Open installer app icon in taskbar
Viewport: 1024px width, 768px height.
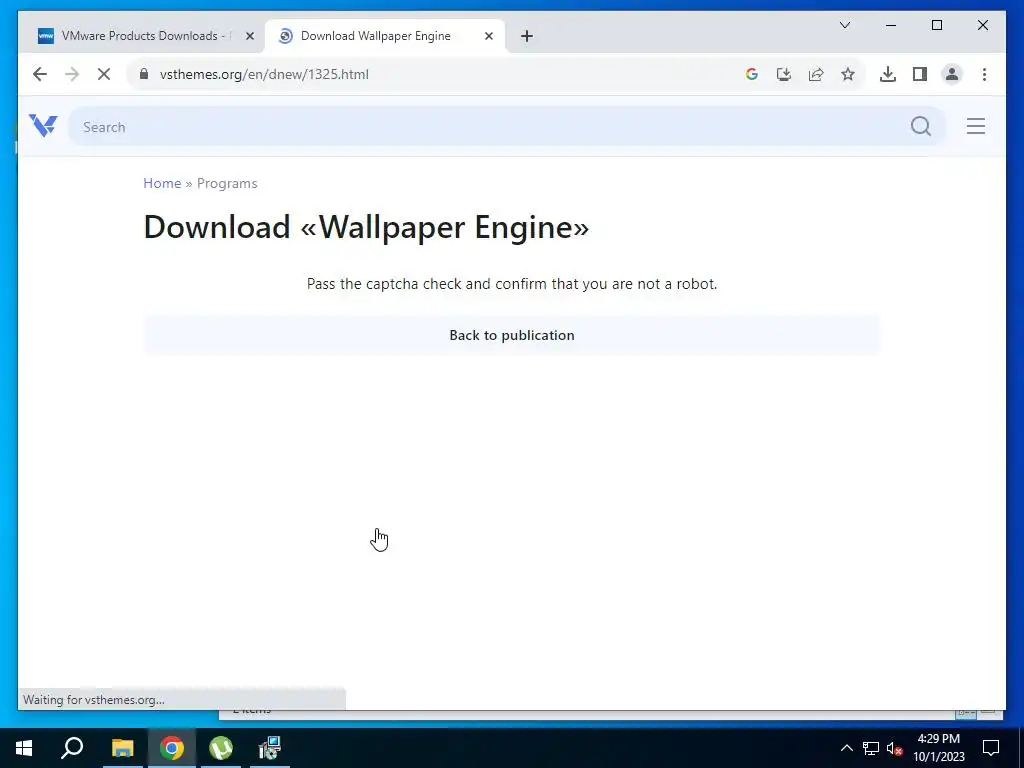(x=270, y=748)
